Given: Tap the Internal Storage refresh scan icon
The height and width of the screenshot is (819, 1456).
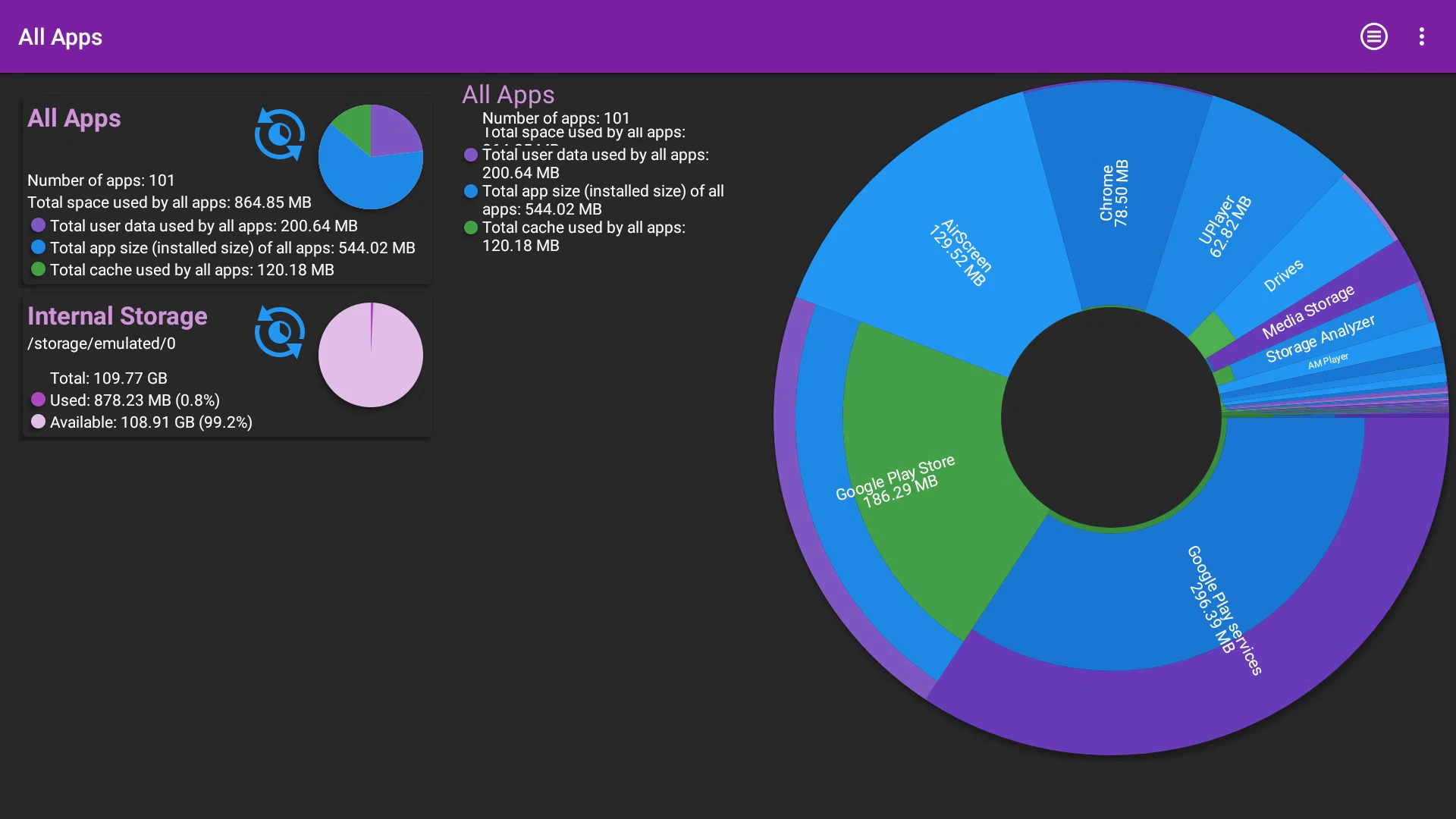Looking at the screenshot, I should (280, 332).
